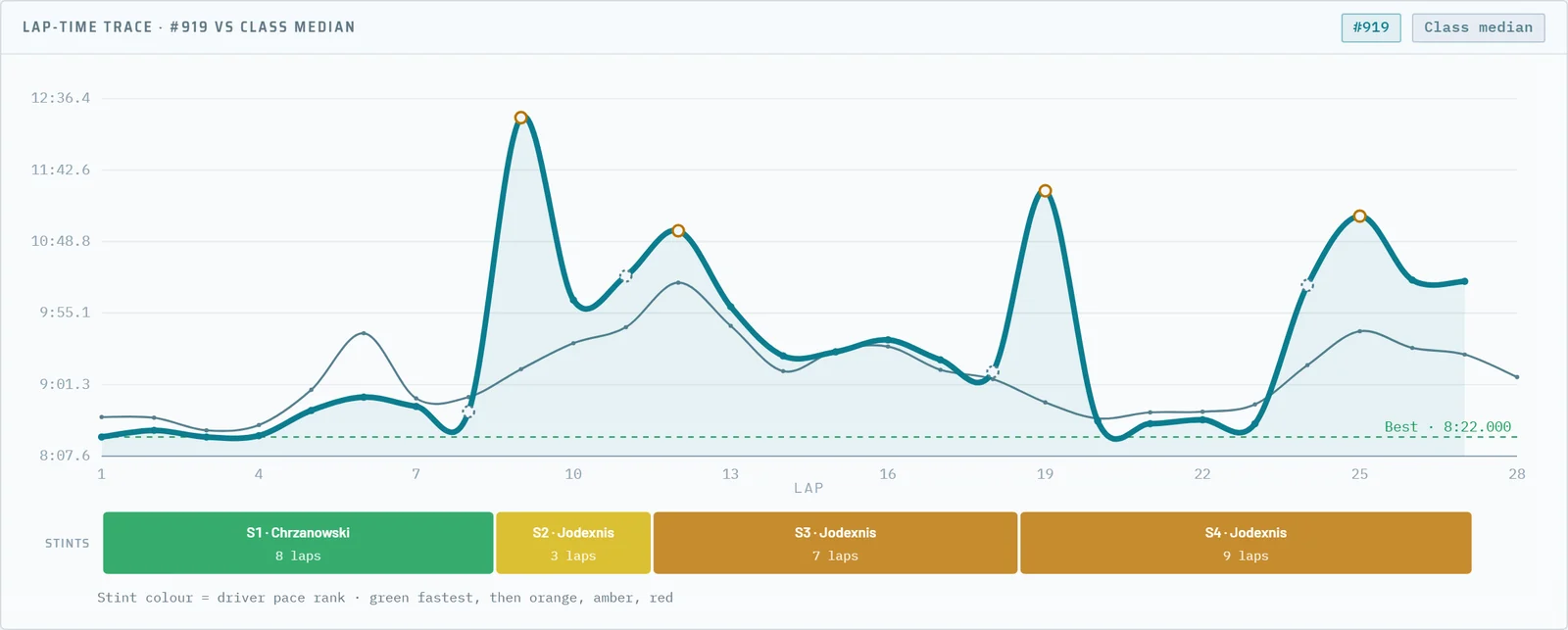Image resolution: width=1568 pixels, height=630 pixels.
Task: Click the dashed driver-change marker at lap 11
Action: pos(625,276)
